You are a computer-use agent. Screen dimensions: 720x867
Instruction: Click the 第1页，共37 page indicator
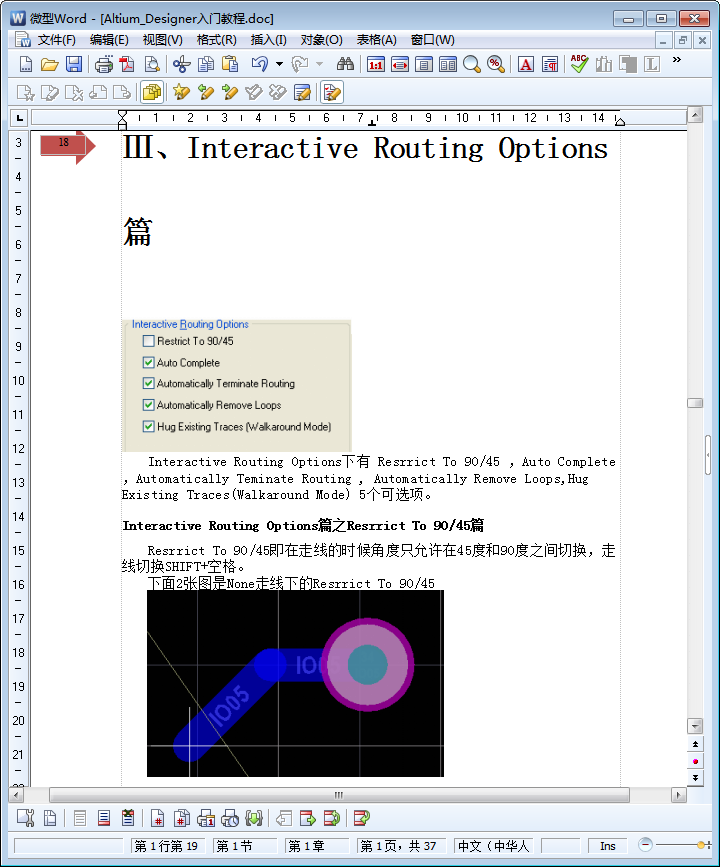pyautogui.click(x=400, y=845)
